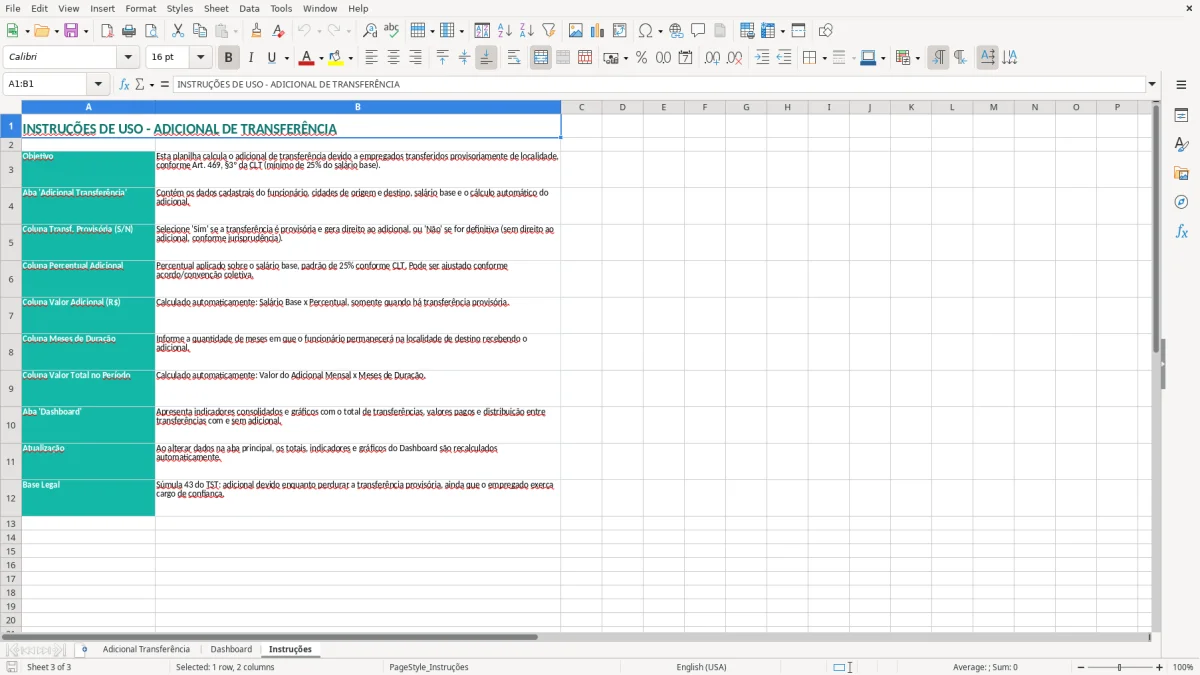Toggle Bold formatting
This screenshot has height=675, width=1200.
pos(228,58)
